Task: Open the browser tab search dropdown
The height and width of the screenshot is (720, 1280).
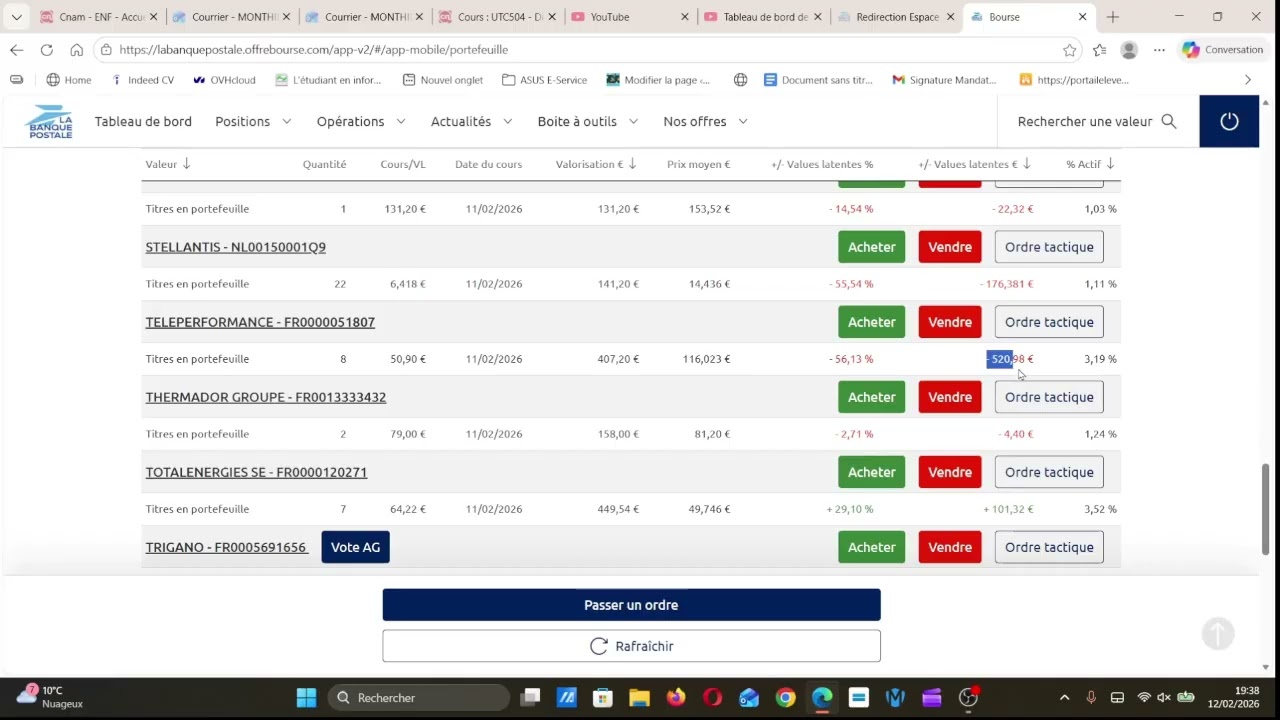Action: [x=16, y=17]
